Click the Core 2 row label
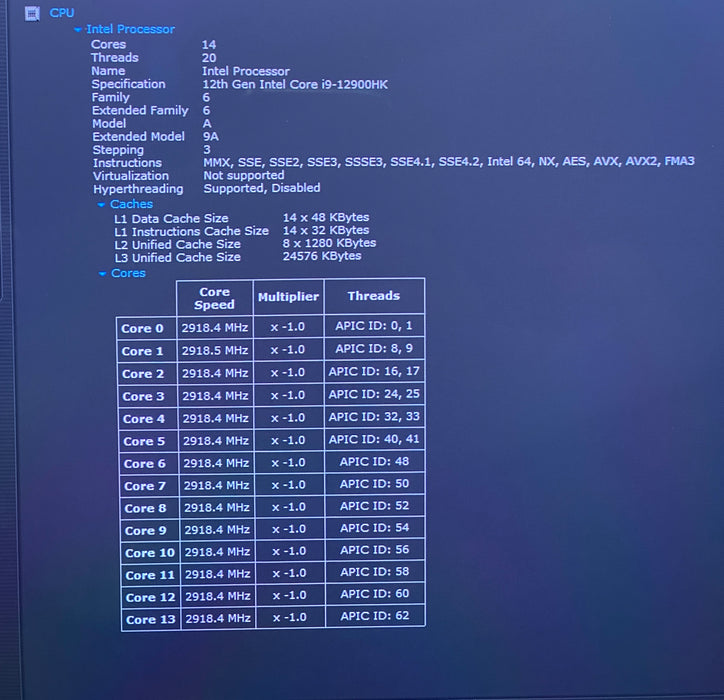Image resolution: width=724 pixels, height=700 pixels. (147, 374)
